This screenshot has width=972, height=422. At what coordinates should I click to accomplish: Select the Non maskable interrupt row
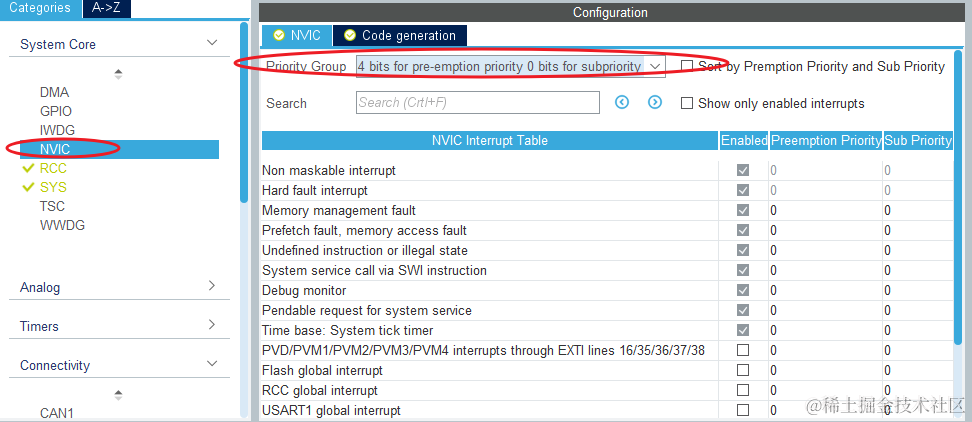pos(608,170)
